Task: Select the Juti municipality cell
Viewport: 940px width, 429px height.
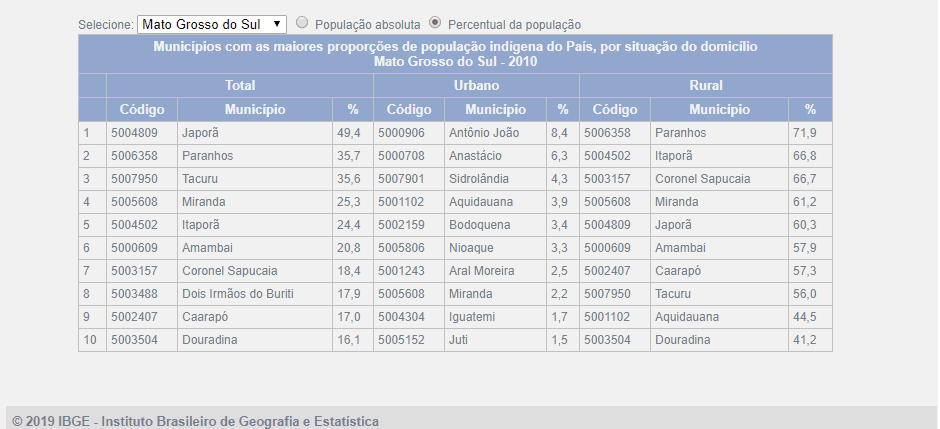Action: coord(460,340)
